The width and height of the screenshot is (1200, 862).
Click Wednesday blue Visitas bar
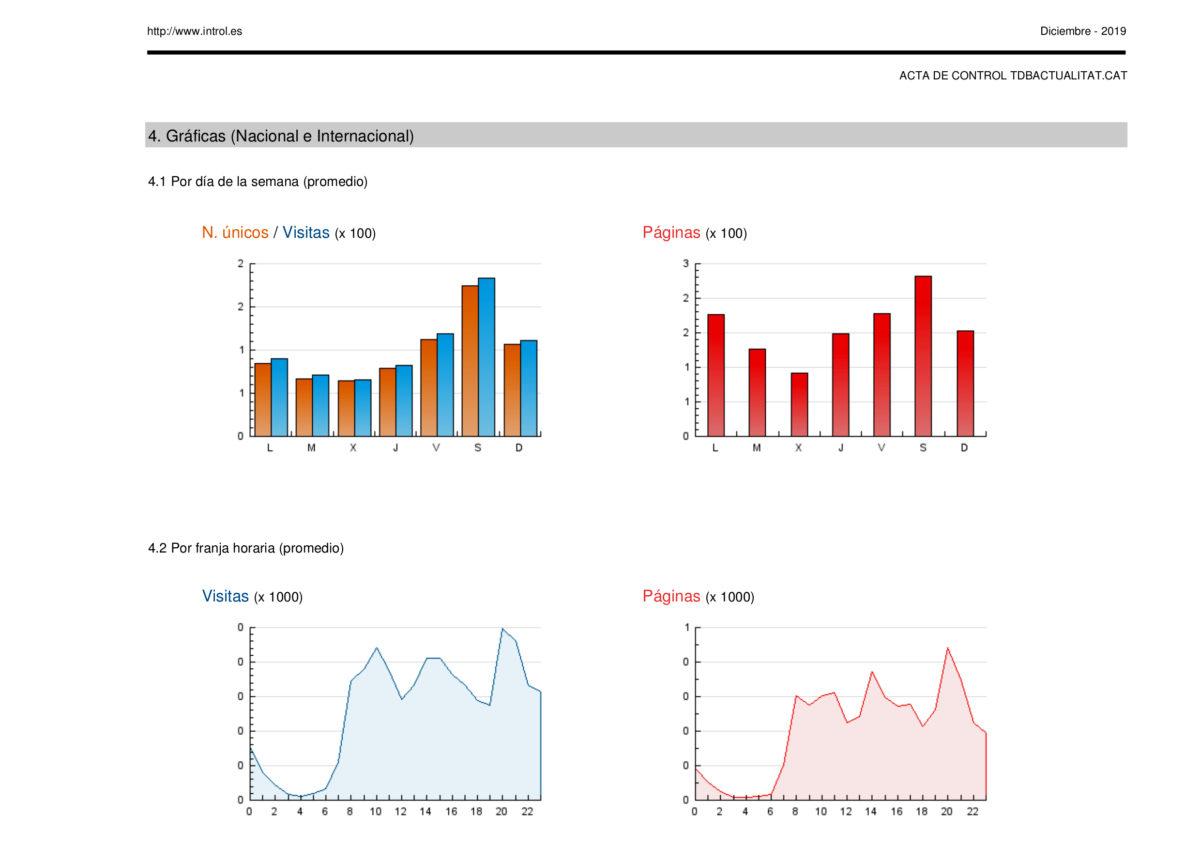coord(362,408)
